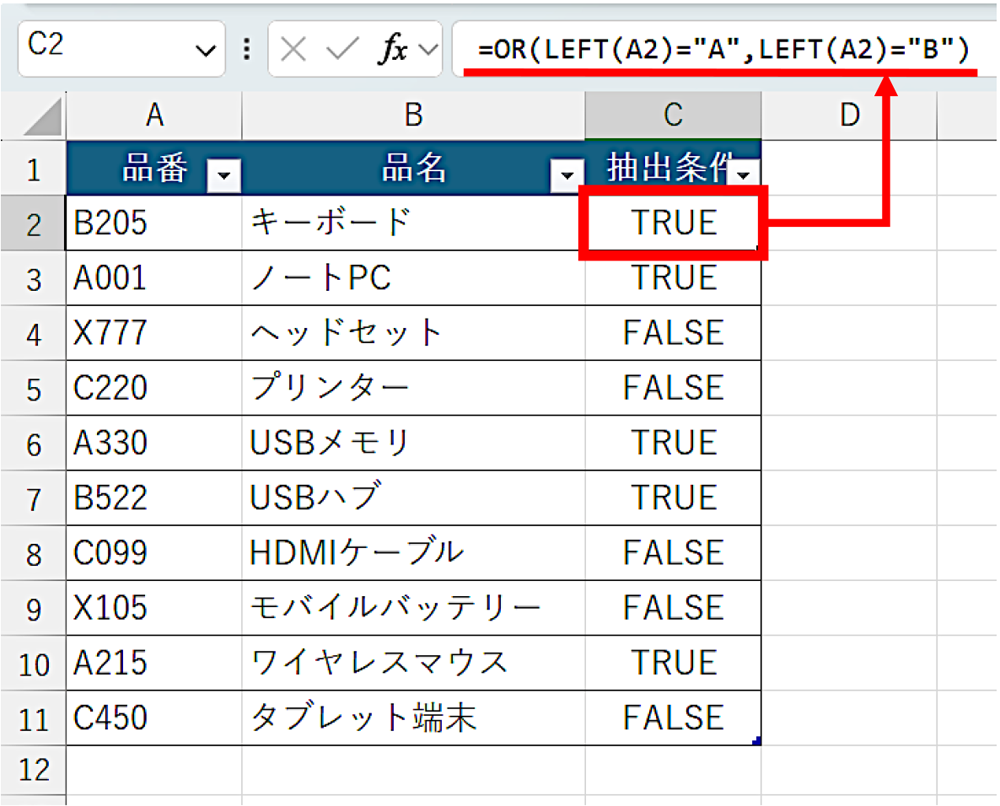Click the モバイルバッテリー cell
1000x806 pixels.
[x=413, y=608]
